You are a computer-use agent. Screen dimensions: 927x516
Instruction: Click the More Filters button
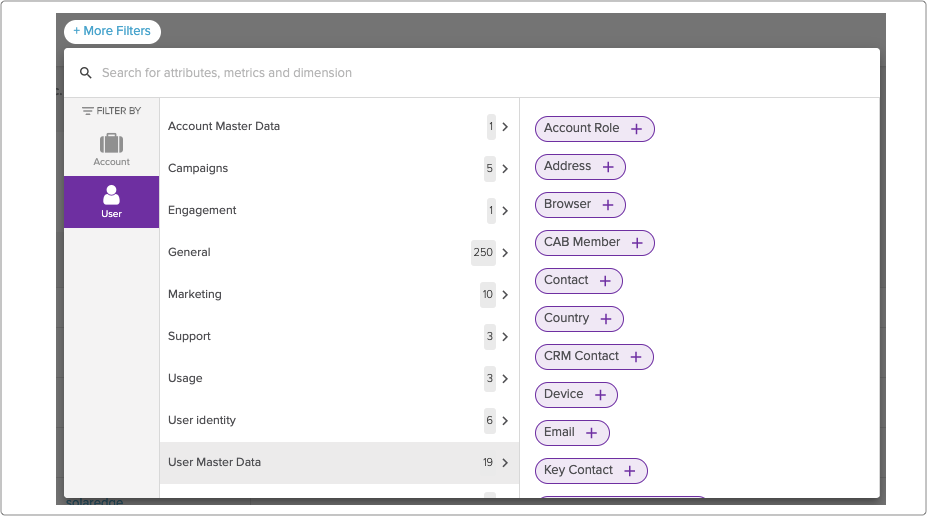(112, 31)
